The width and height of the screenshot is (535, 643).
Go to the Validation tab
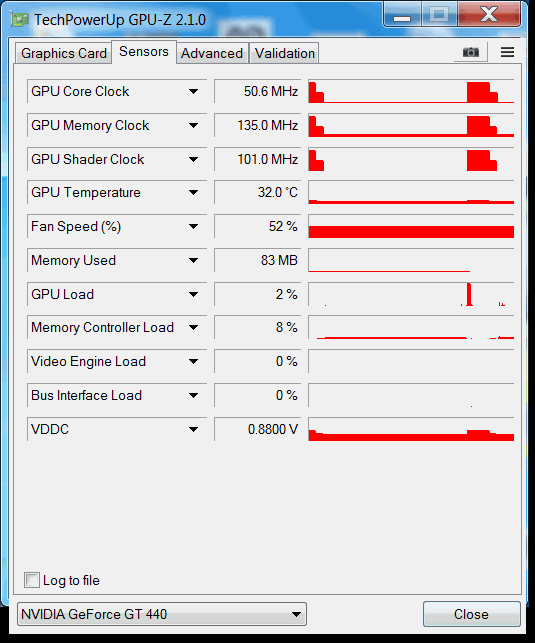285,53
